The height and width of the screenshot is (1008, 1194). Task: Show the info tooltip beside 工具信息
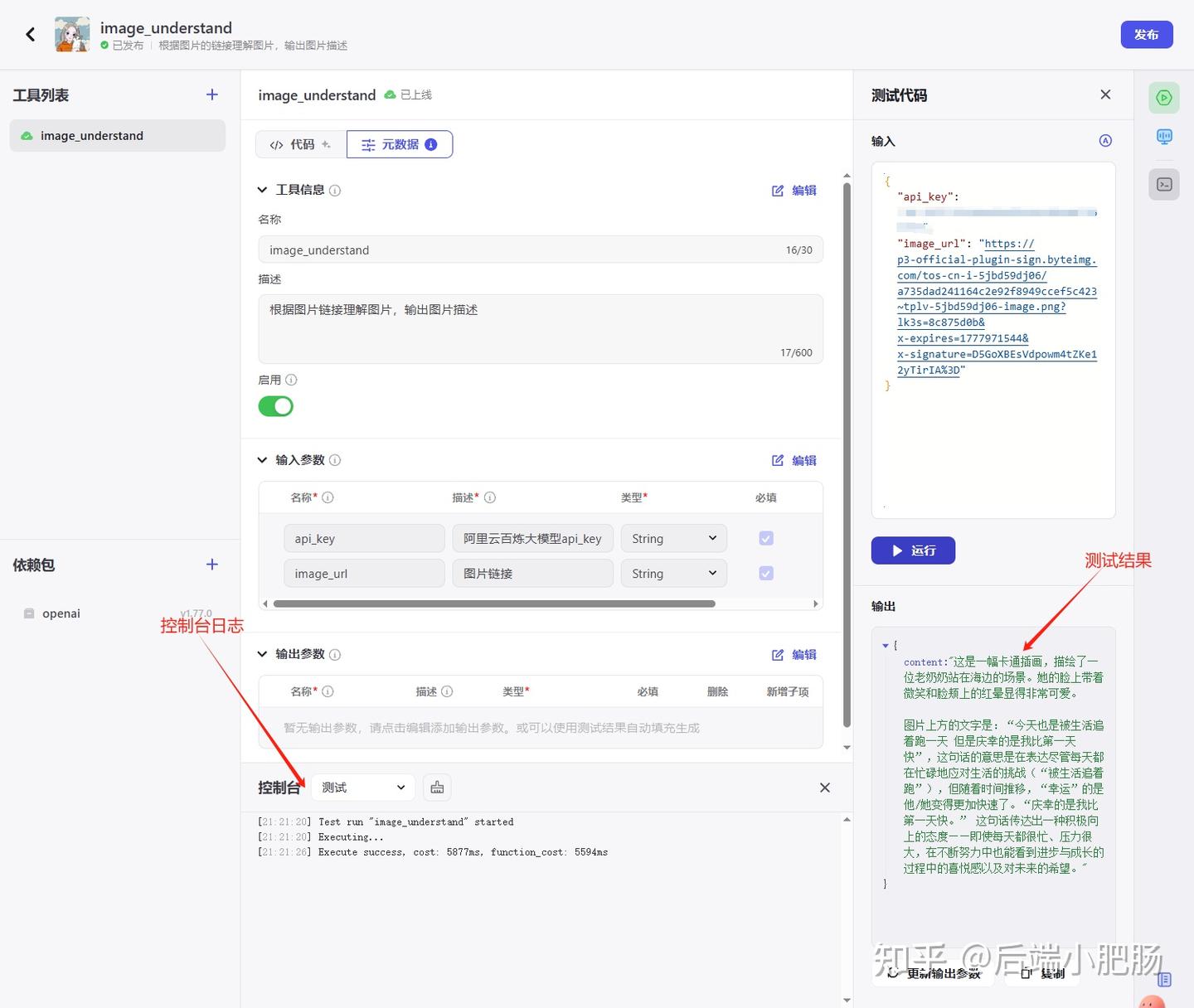click(335, 191)
